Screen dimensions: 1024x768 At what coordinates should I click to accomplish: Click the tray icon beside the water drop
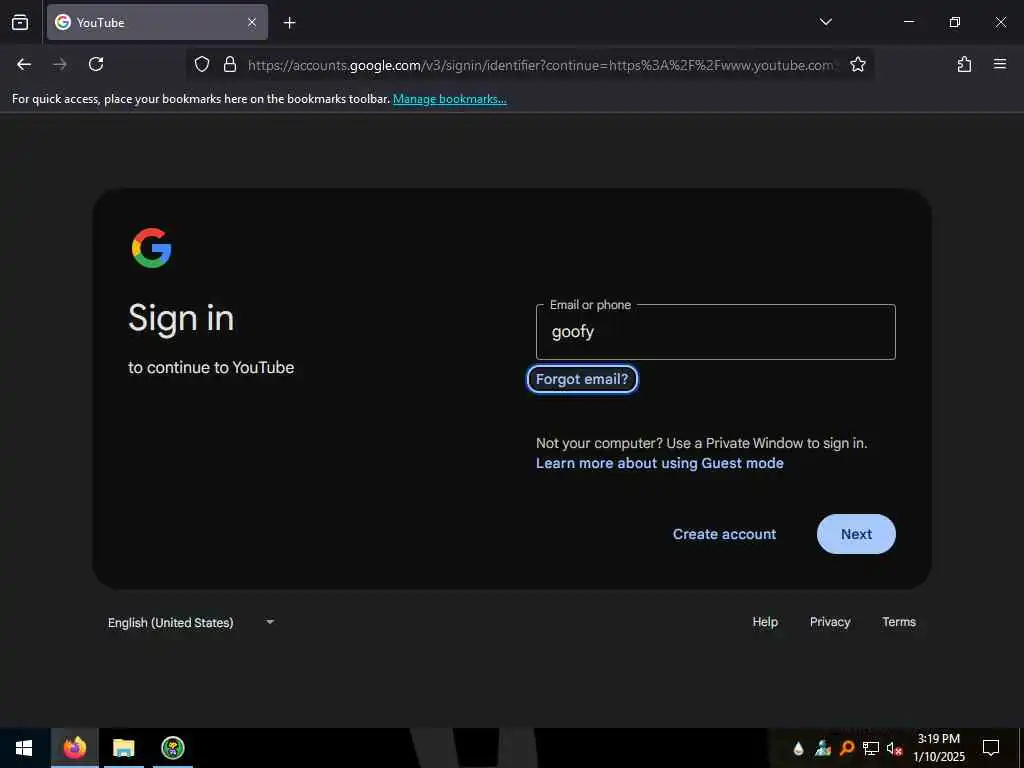pyautogui.click(x=823, y=748)
